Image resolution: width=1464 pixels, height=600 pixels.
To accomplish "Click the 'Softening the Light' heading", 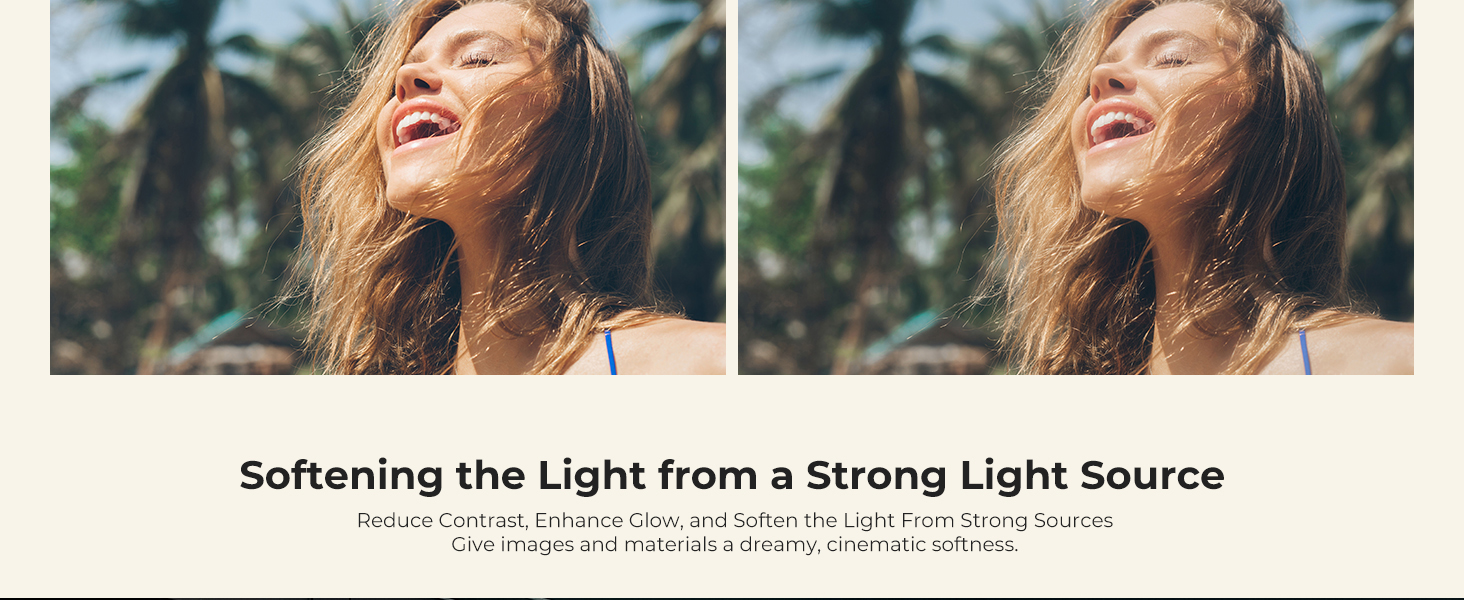I will click(x=732, y=476).
